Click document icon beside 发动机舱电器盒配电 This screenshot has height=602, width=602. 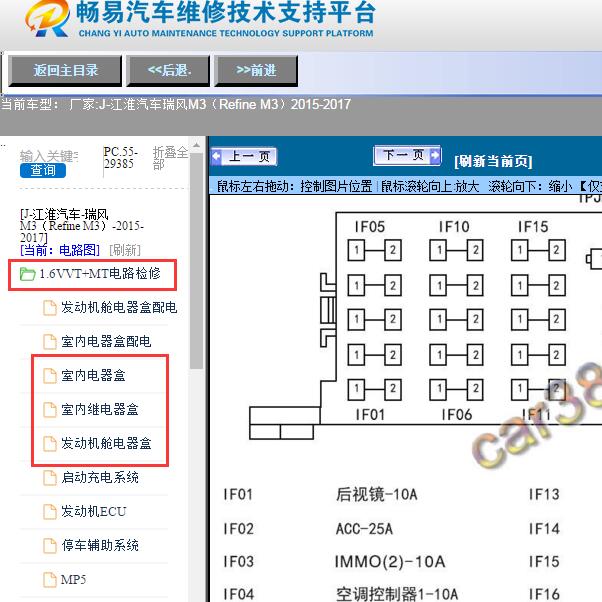pyautogui.click(x=50, y=308)
